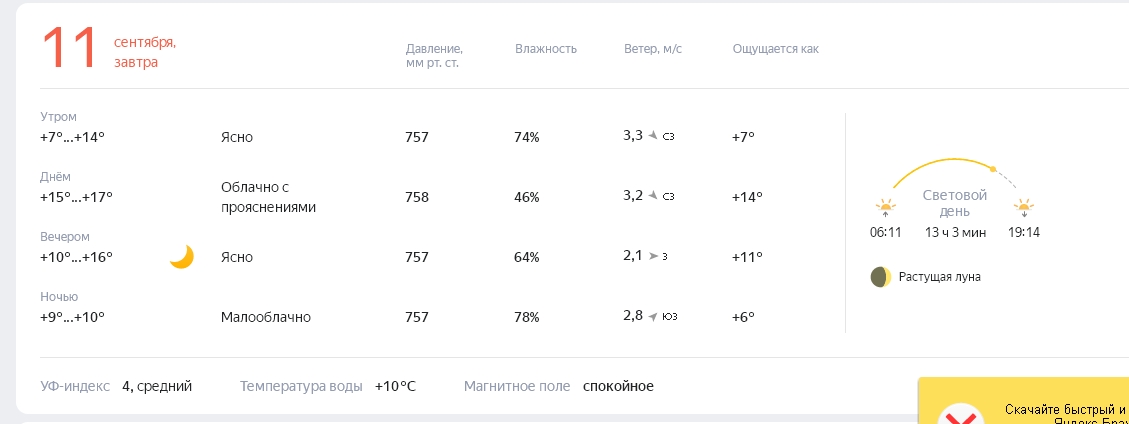Click the "сентября, завтра" date label

[x=145, y=53]
